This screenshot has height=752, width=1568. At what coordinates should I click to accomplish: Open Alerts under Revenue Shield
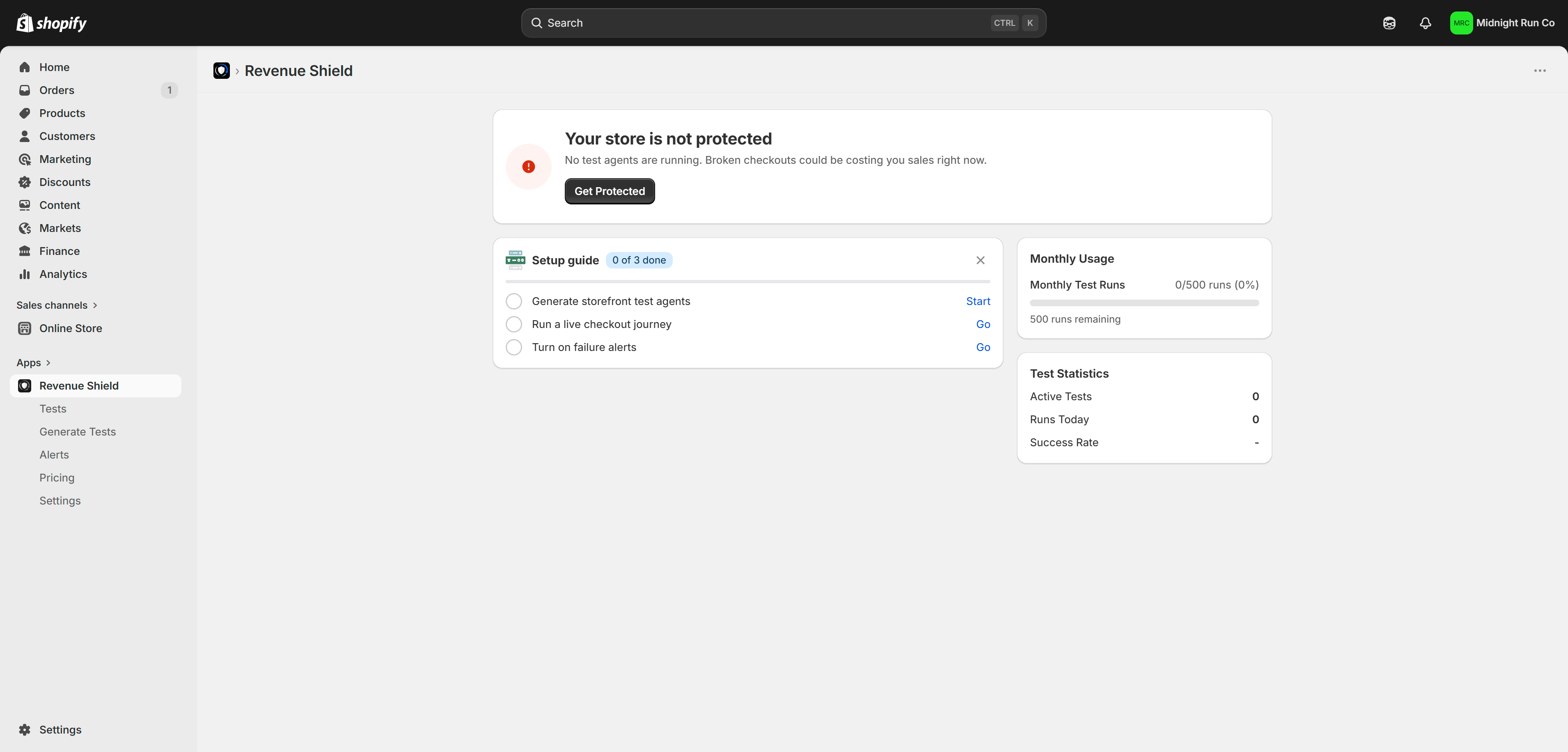point(54,455)
